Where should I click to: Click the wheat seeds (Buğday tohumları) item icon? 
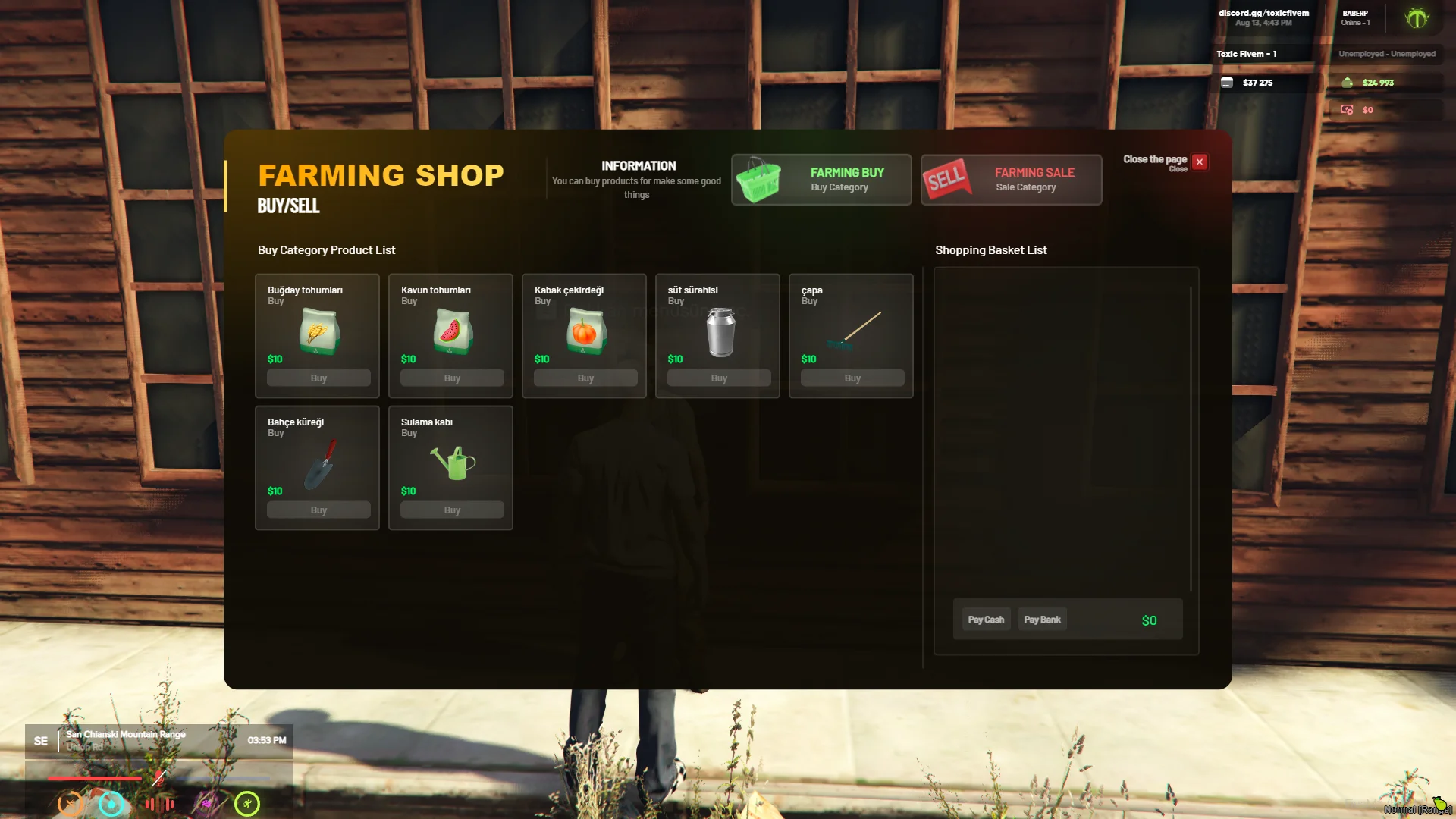click(x=320, y=330)
